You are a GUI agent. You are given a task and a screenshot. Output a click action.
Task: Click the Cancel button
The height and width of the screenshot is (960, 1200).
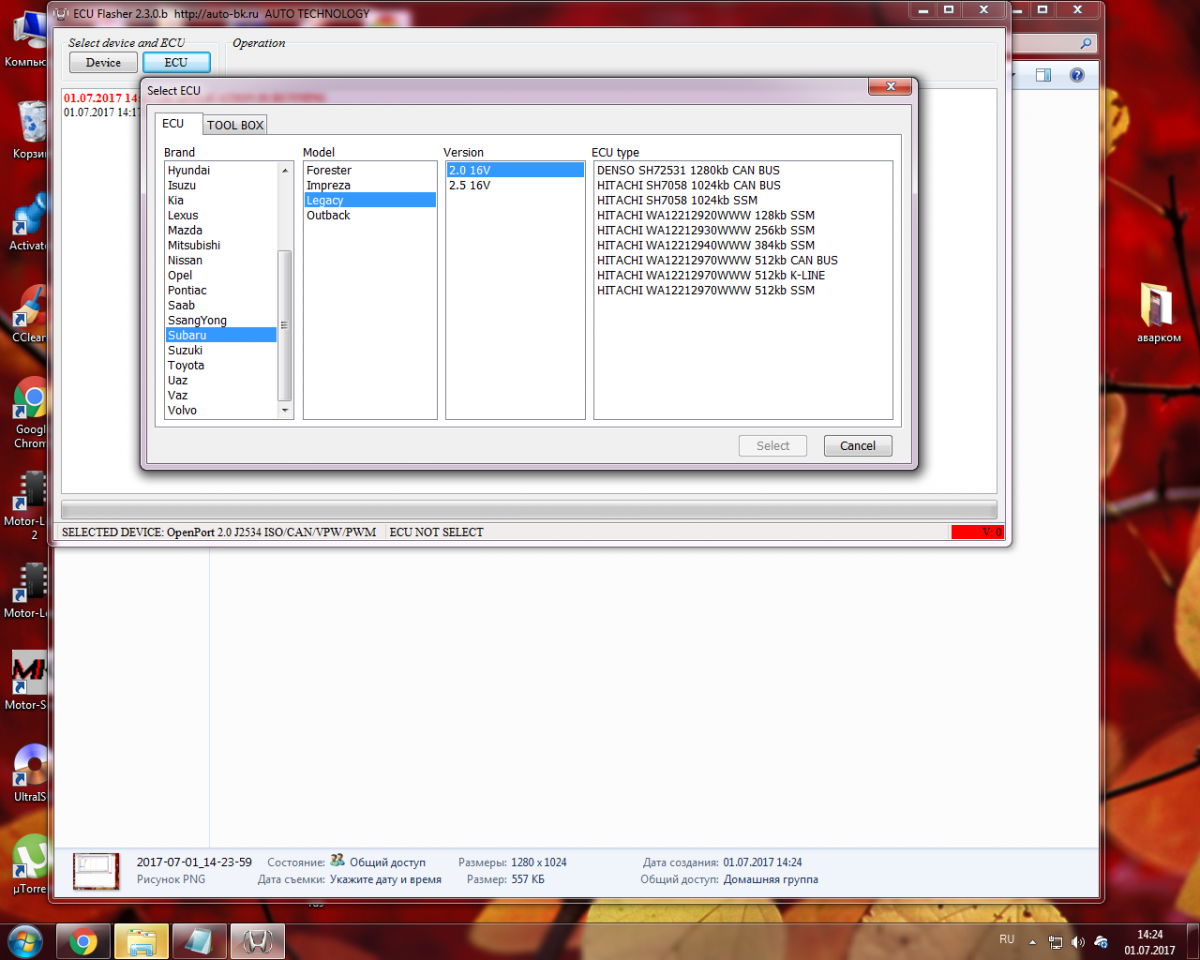coord(858,446)
